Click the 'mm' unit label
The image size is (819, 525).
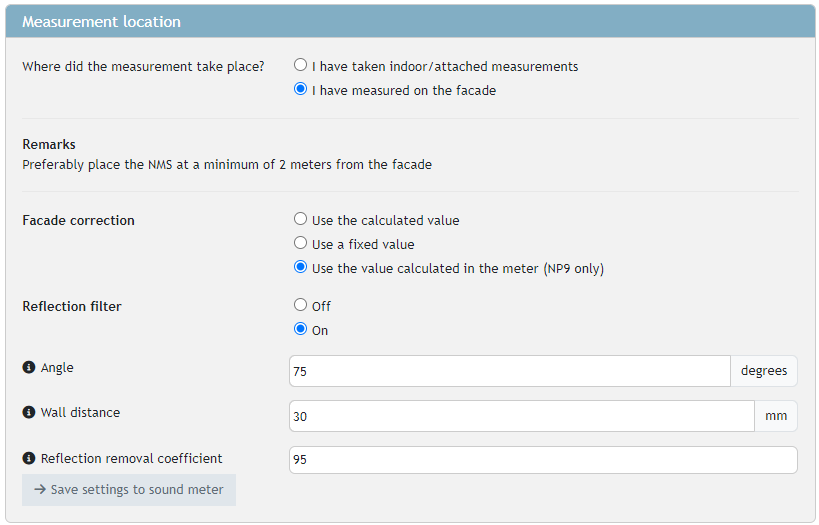[776, 416]
